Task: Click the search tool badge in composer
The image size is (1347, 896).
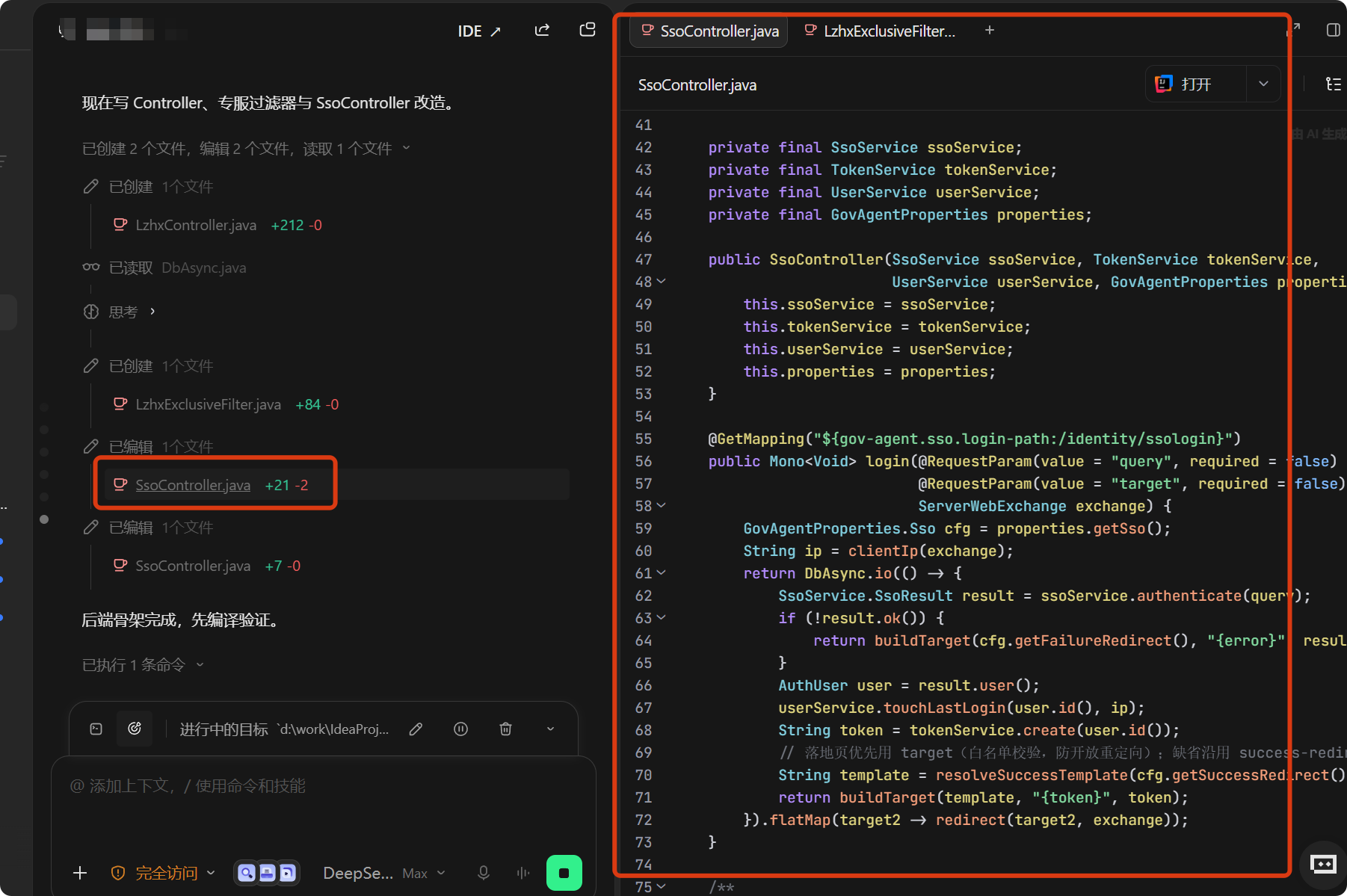Action: pos(247,873)
